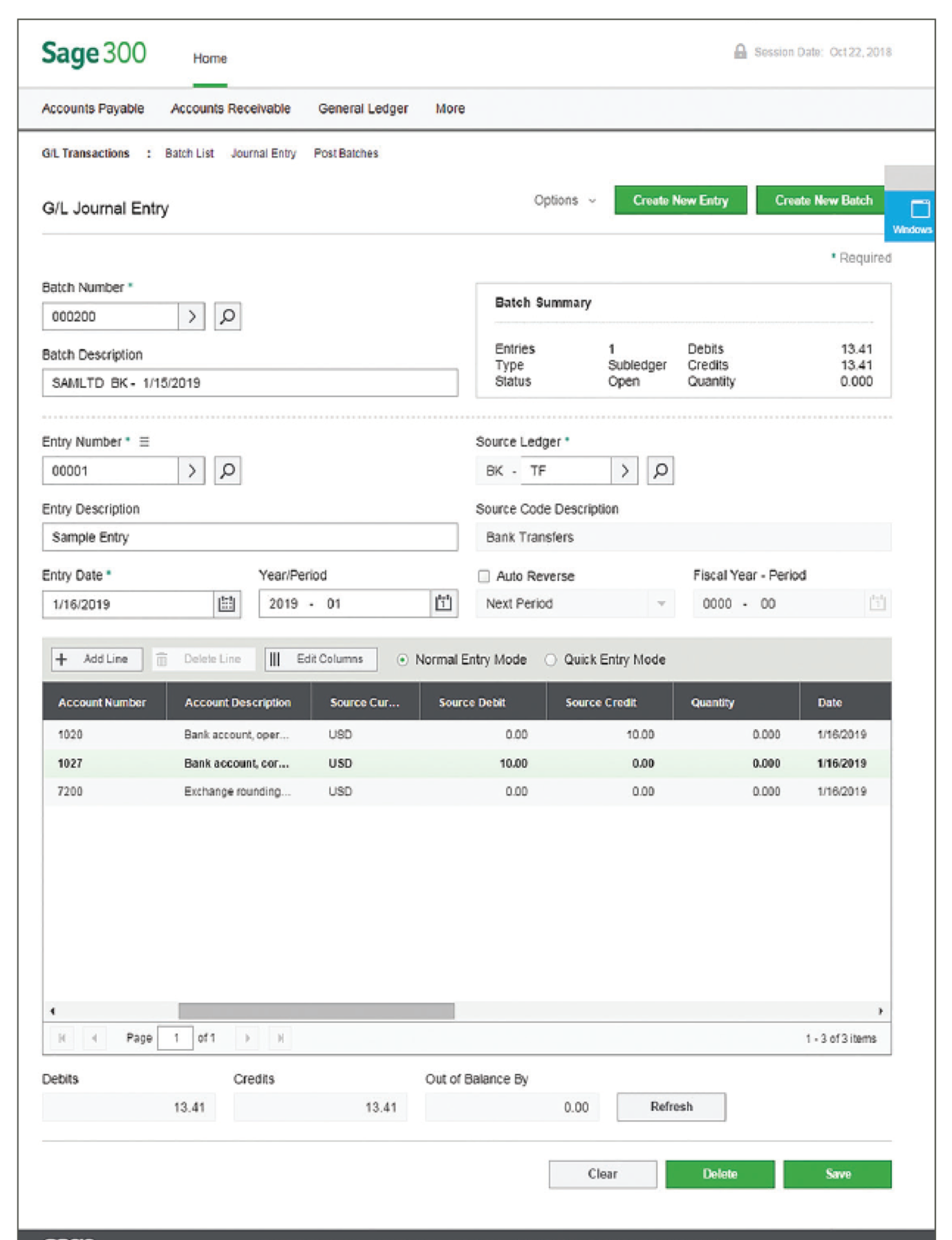Screen dimensions: 952x1240
Task: Open the Home tab
Action: pyautogui.click(x=209, y=59)
